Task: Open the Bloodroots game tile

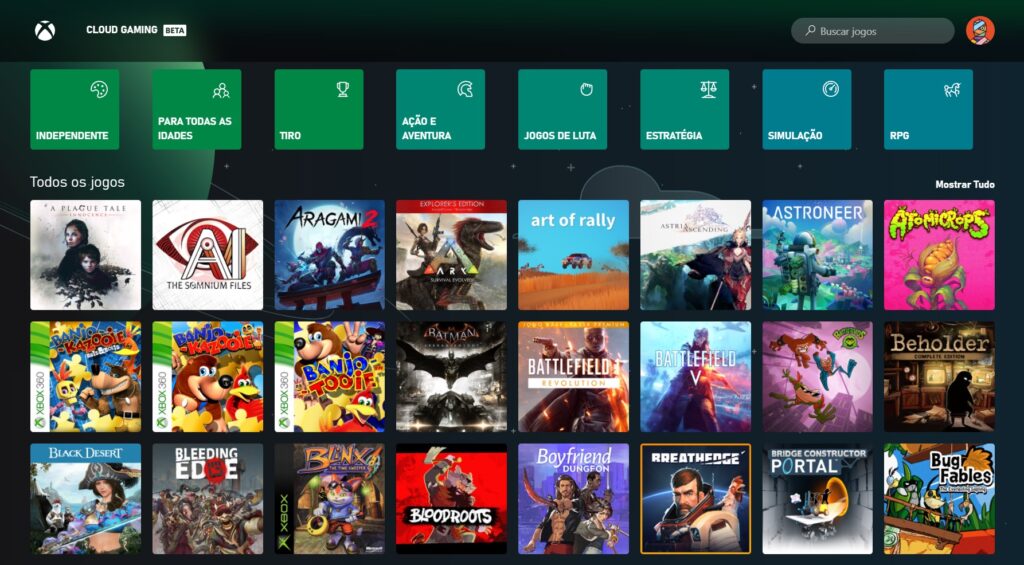Action: 451,499
